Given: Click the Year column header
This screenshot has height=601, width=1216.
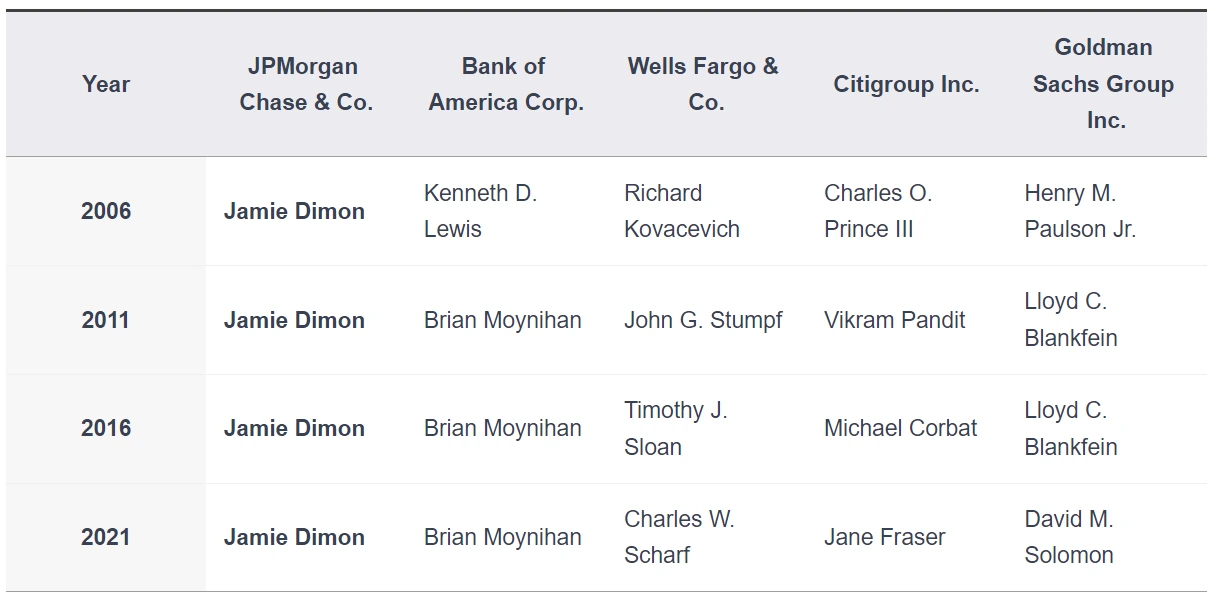Looking at the screenshot, I should pos(106,84).
